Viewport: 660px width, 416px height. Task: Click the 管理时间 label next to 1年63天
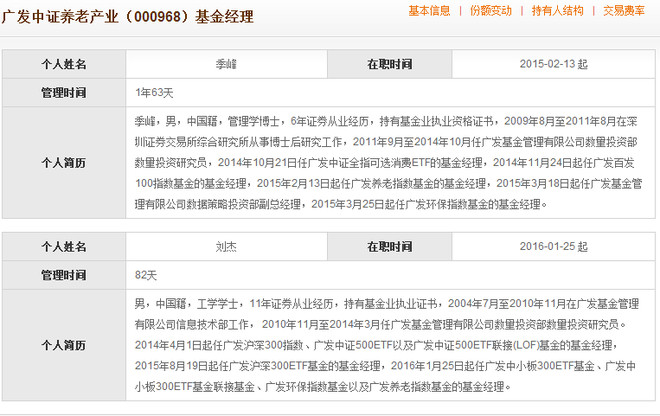64,93
